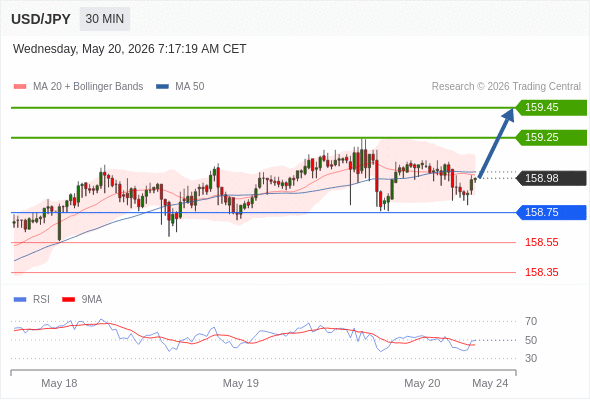
Task: Click the May 18 date axis label
Action: point(59,383)
